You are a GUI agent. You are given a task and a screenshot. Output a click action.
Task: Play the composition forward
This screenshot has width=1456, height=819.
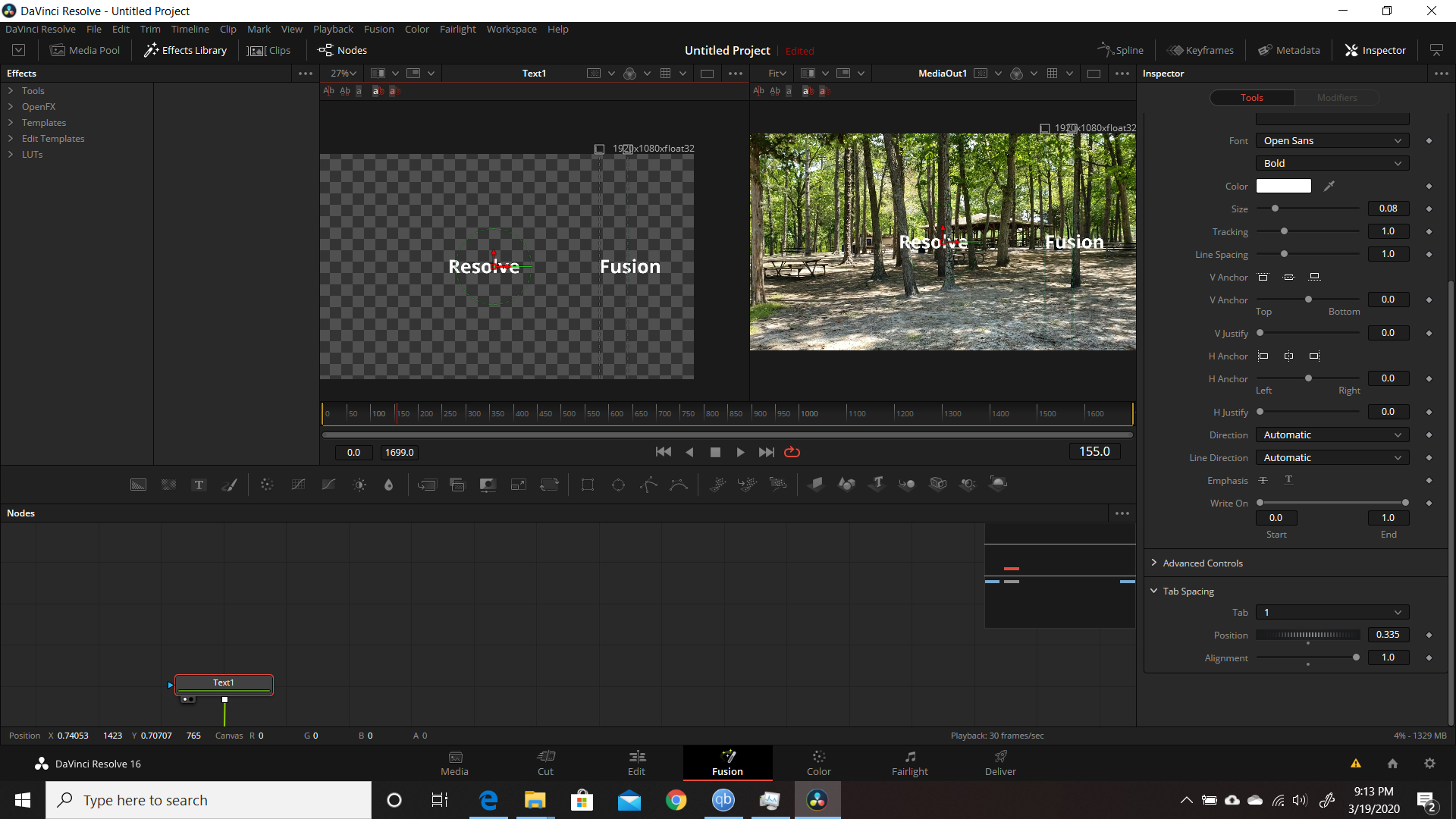(740, 452)
